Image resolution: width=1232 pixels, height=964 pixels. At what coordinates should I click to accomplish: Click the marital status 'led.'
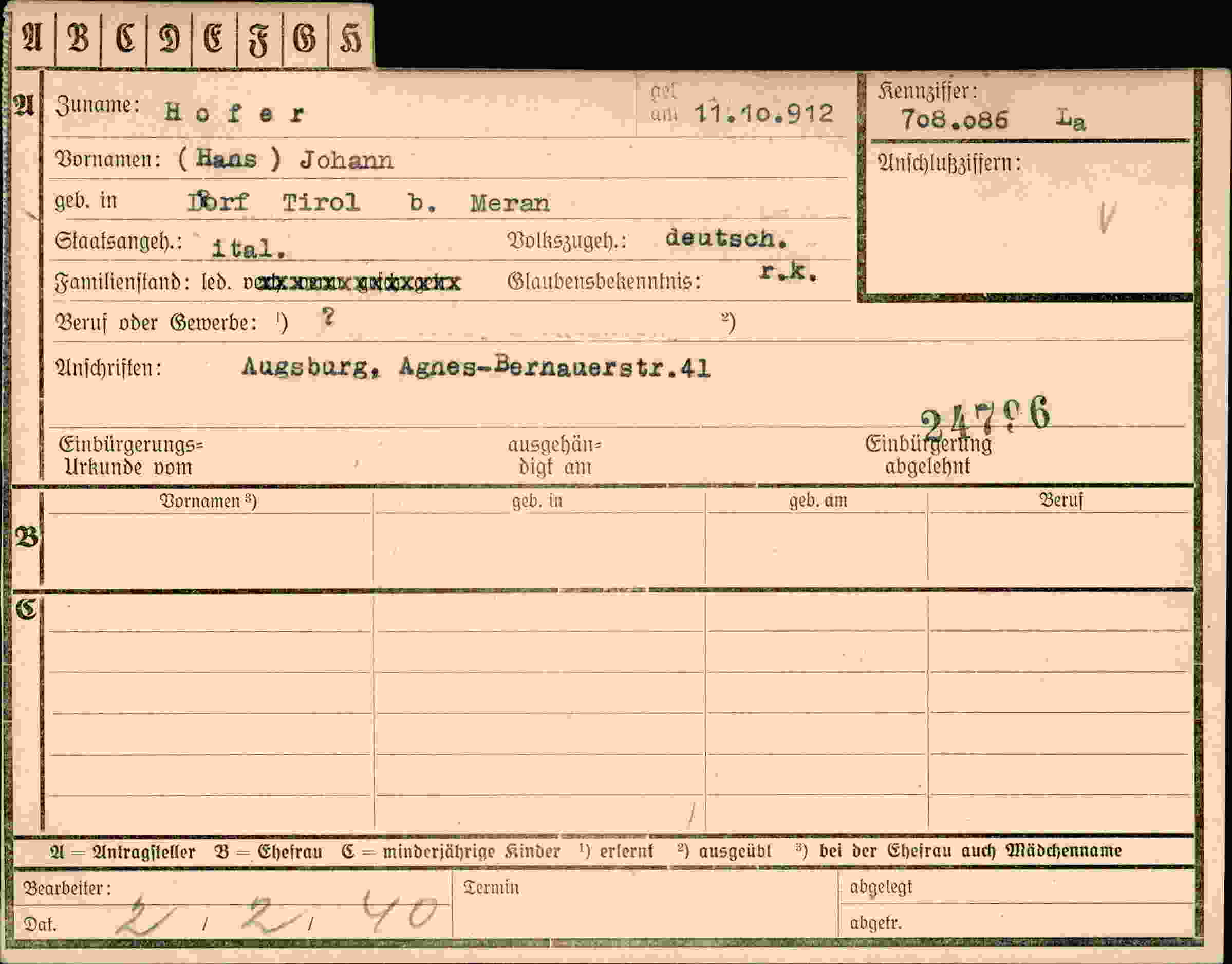tap(217, 281)
